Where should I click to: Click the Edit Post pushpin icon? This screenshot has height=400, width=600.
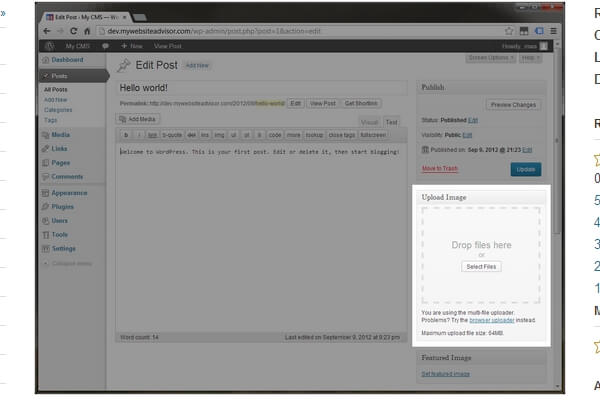(x=124, y=65)
